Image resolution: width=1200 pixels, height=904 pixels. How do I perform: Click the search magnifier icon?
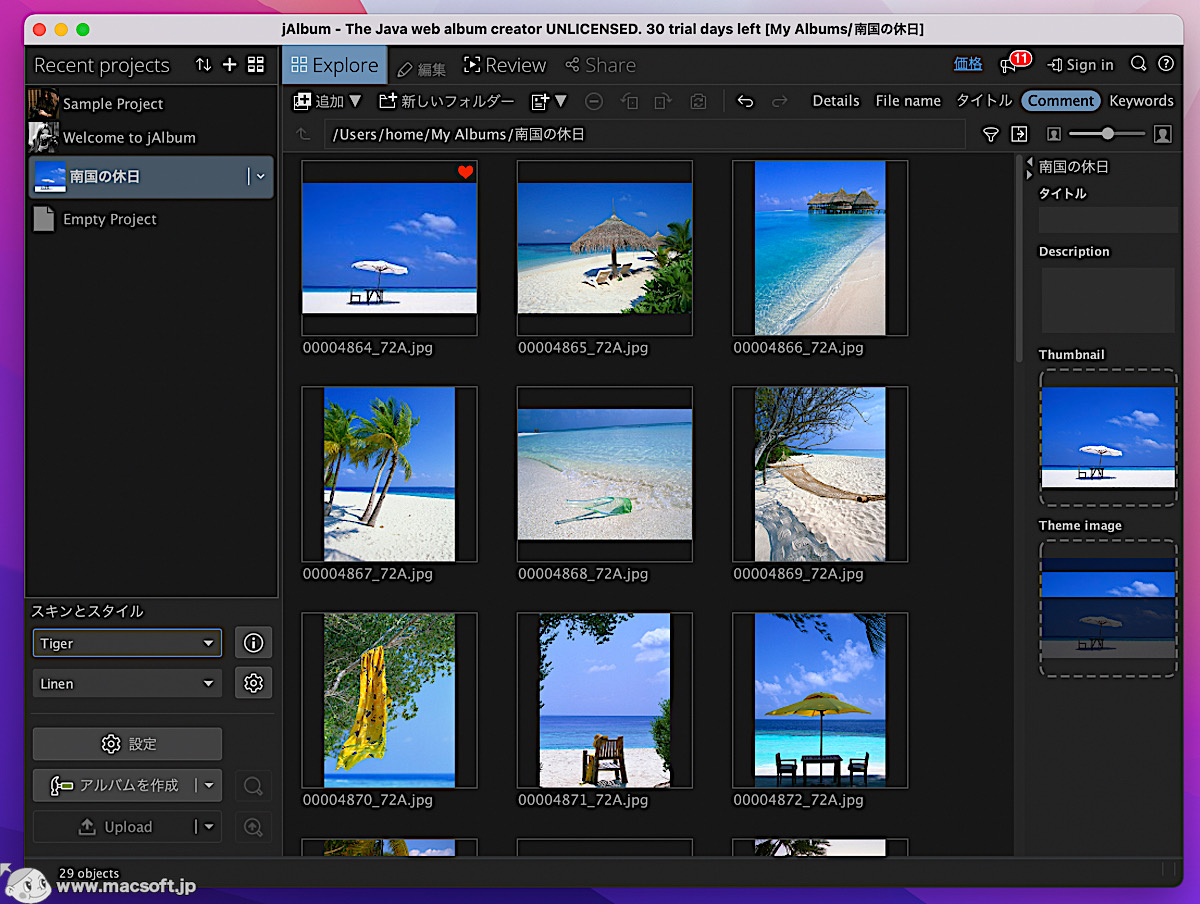(x=1138, y=63)
